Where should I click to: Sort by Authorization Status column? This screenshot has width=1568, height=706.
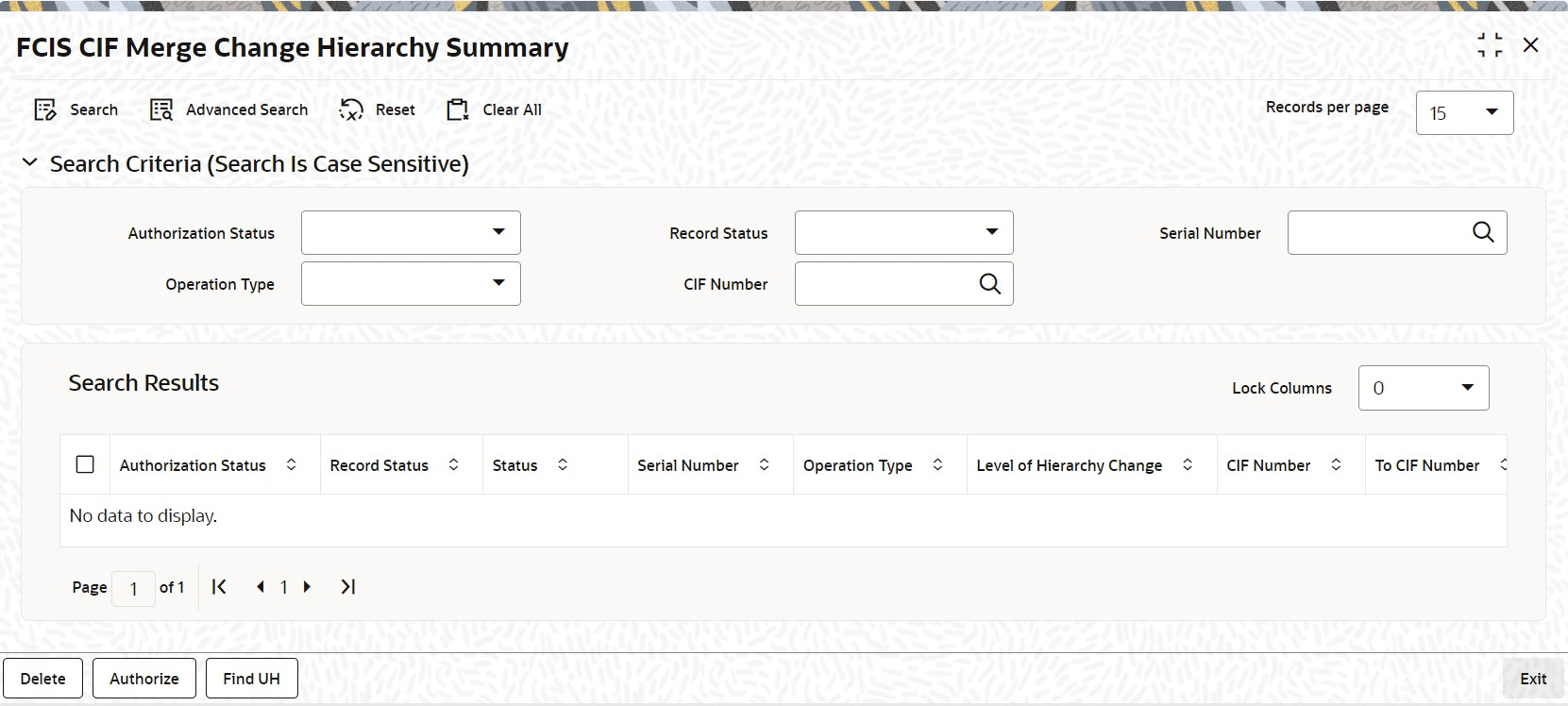pos(292,464)
